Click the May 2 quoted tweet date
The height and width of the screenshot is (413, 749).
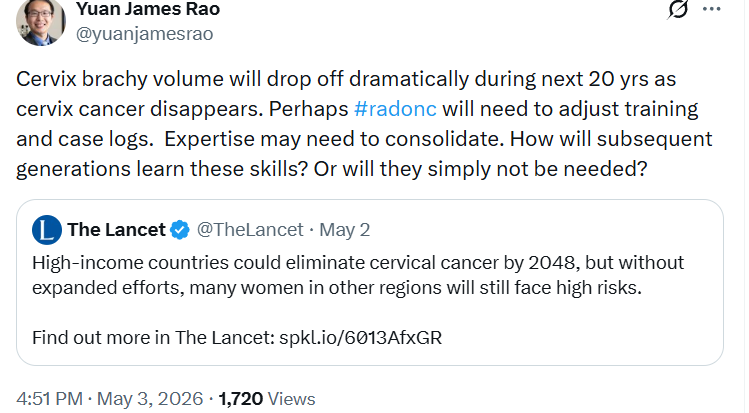344,230
